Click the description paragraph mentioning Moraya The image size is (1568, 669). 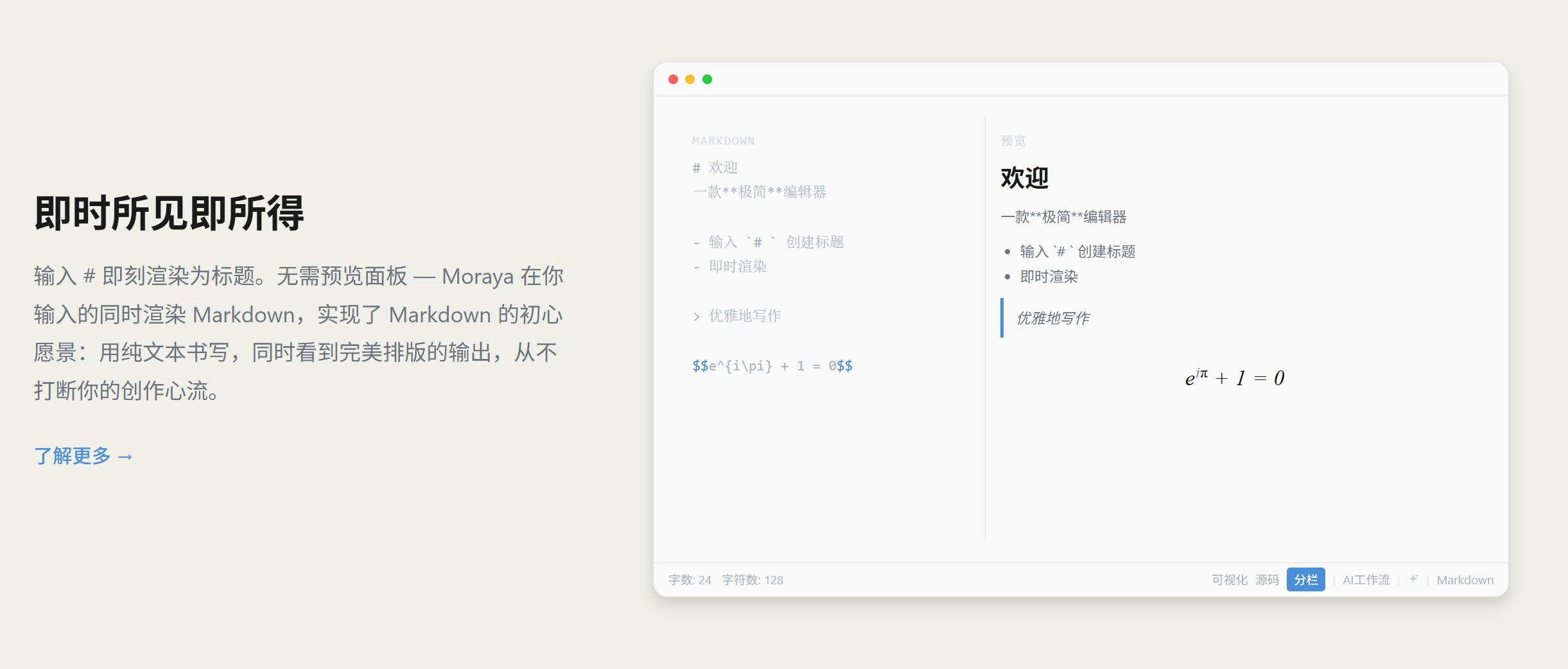click(299, 333)
